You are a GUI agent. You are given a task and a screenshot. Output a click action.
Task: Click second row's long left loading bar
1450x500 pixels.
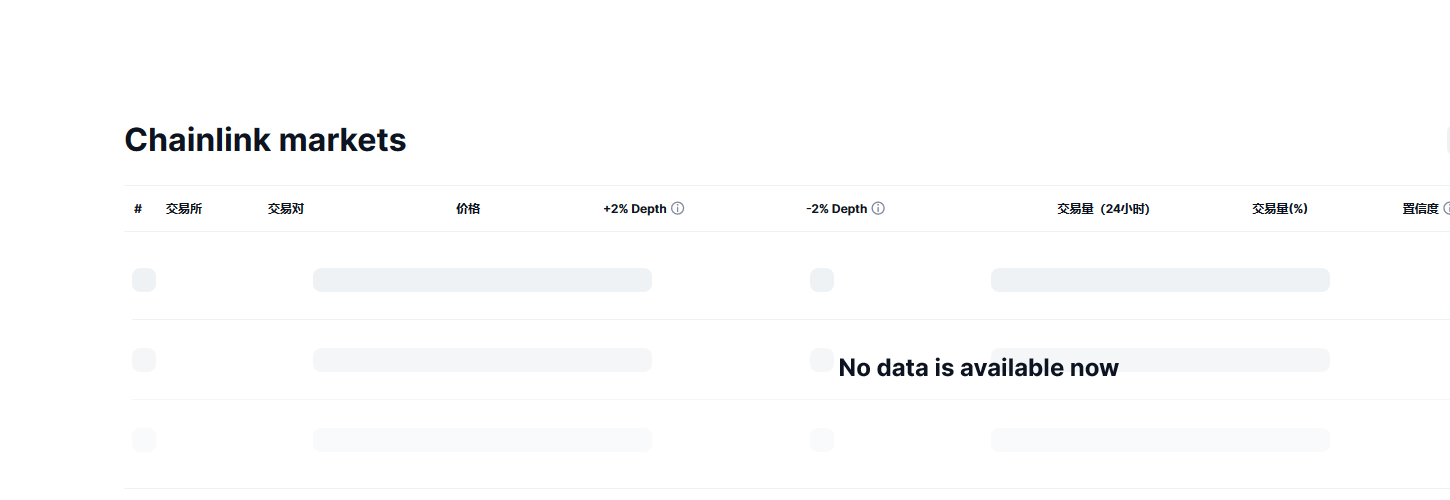coord(482,360)
